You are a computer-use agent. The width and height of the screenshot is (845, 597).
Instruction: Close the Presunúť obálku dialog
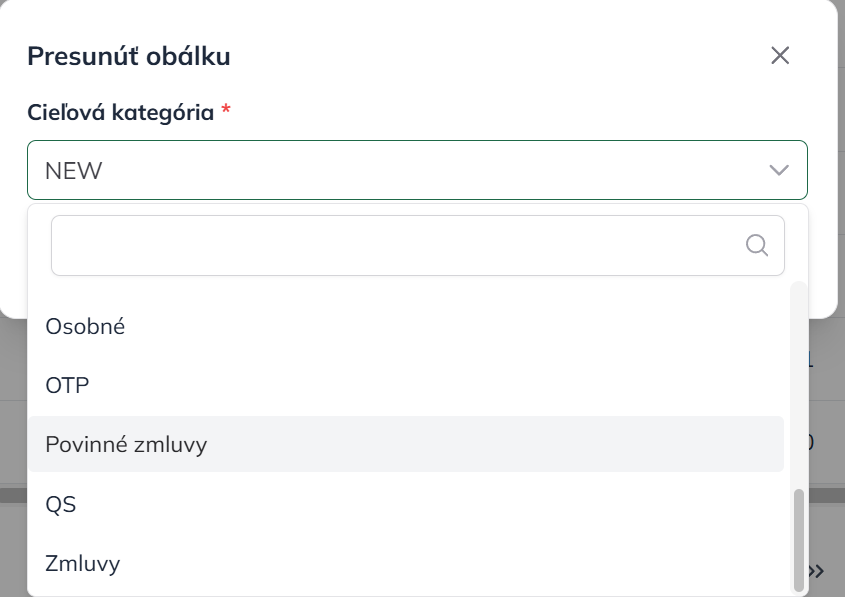coord(780,56)
